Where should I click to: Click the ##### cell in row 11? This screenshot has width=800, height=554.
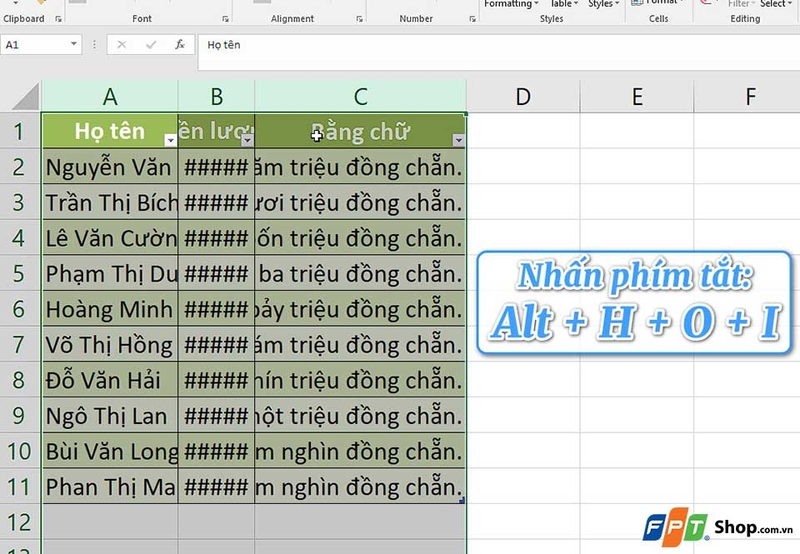(216, 486)
